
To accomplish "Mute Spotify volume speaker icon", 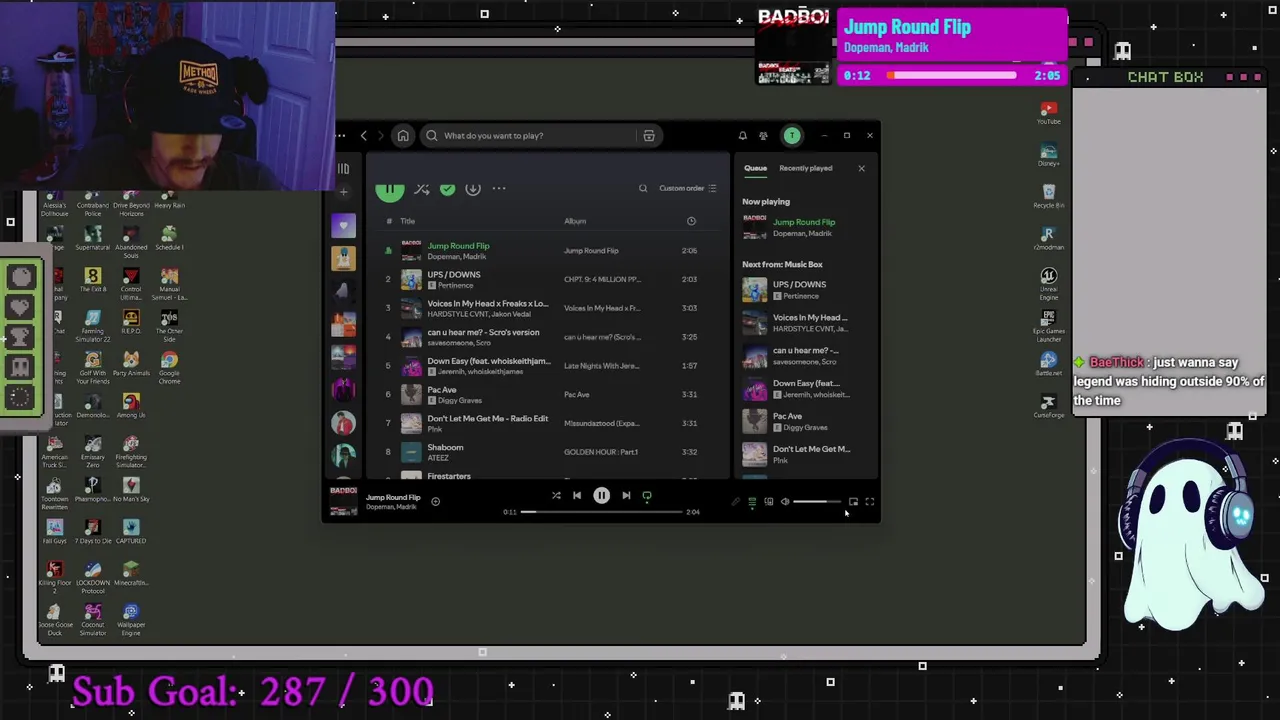I will [785, 502].
